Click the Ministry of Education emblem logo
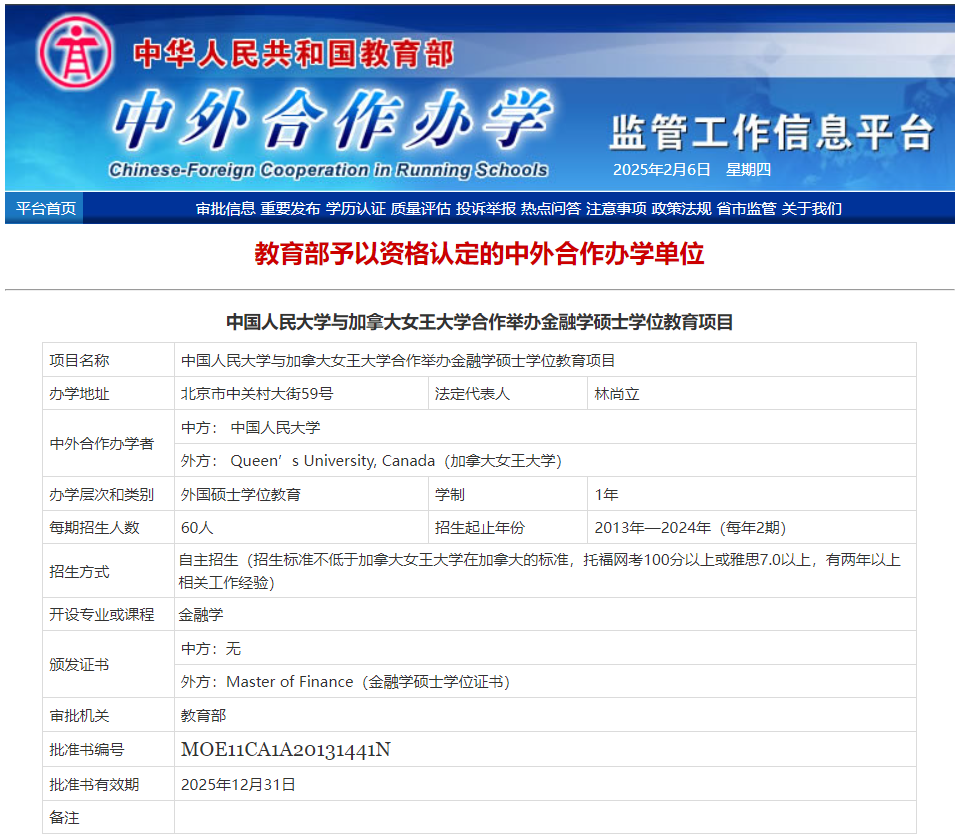 (x=75, y=53)
